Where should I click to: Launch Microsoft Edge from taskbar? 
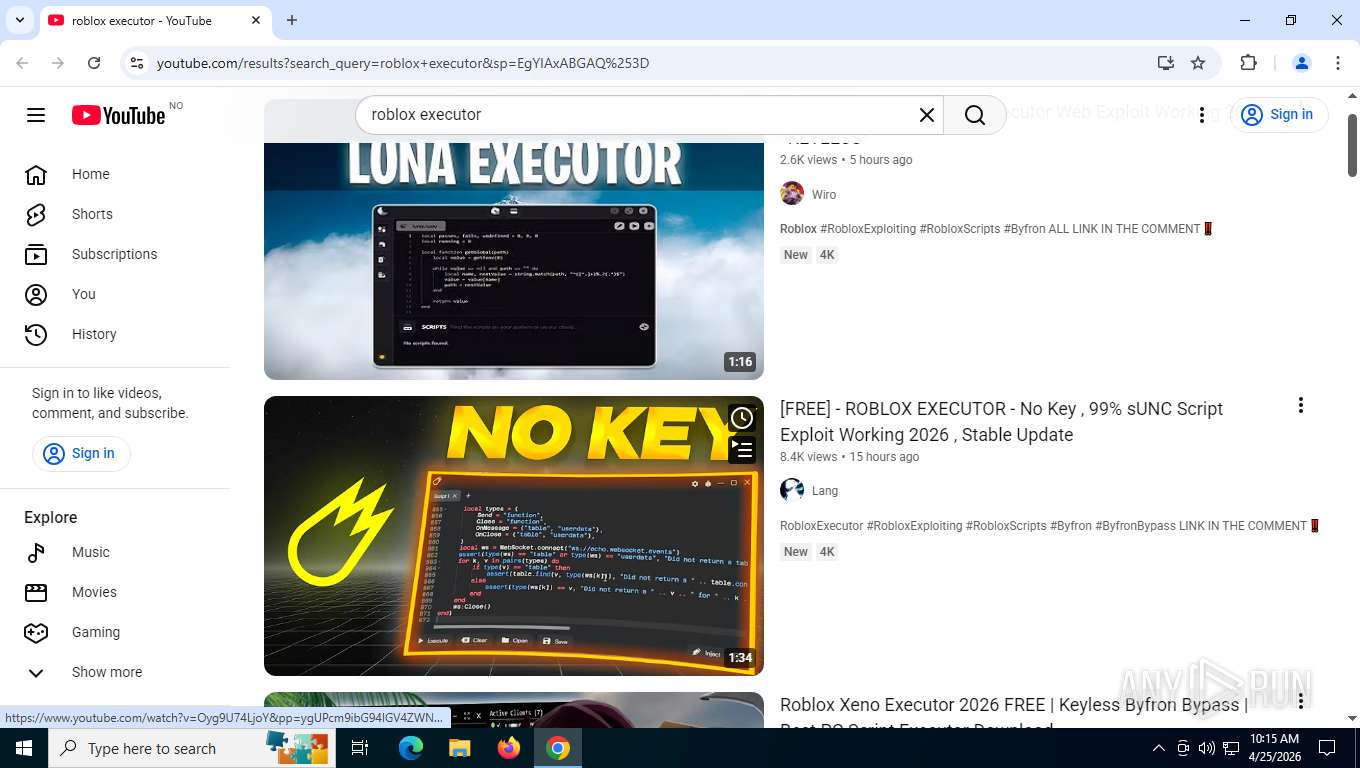411,748
